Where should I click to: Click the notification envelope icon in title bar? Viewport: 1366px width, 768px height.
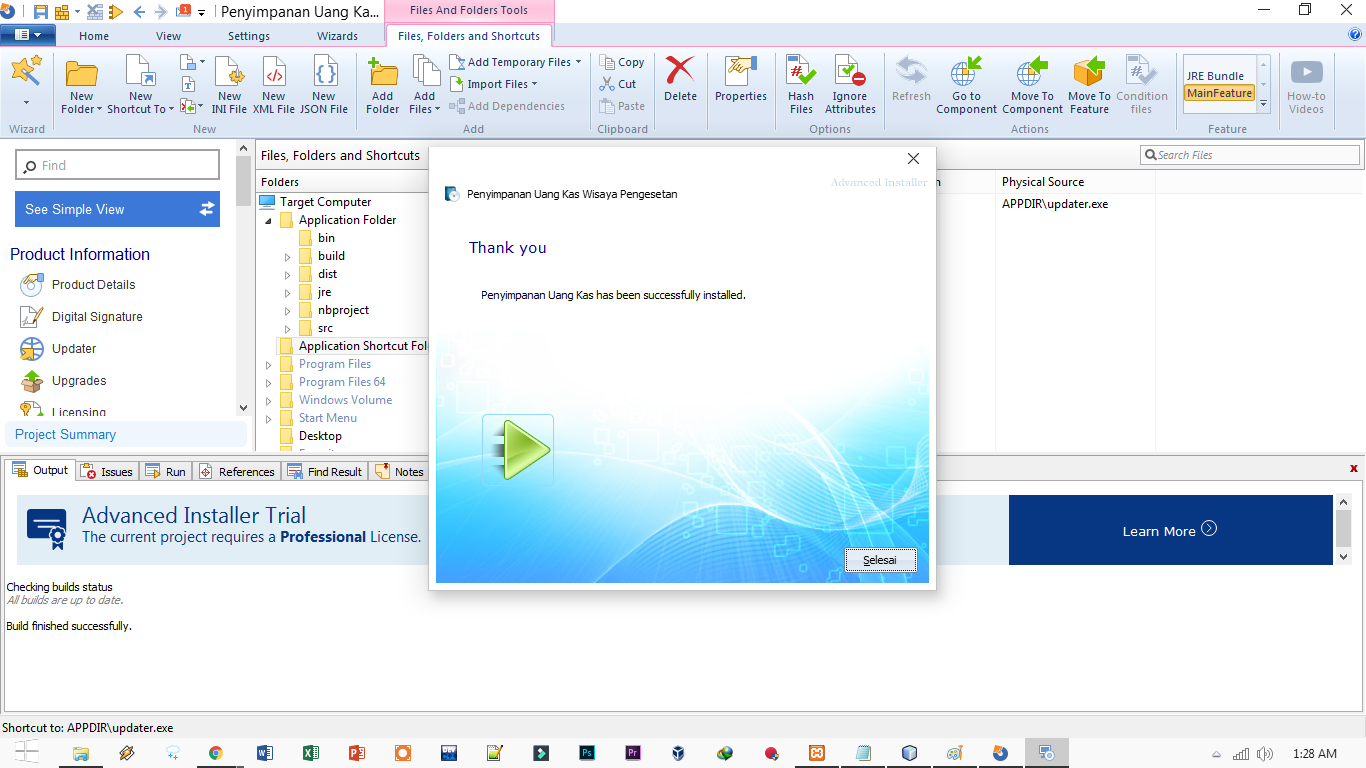[183, 12]
